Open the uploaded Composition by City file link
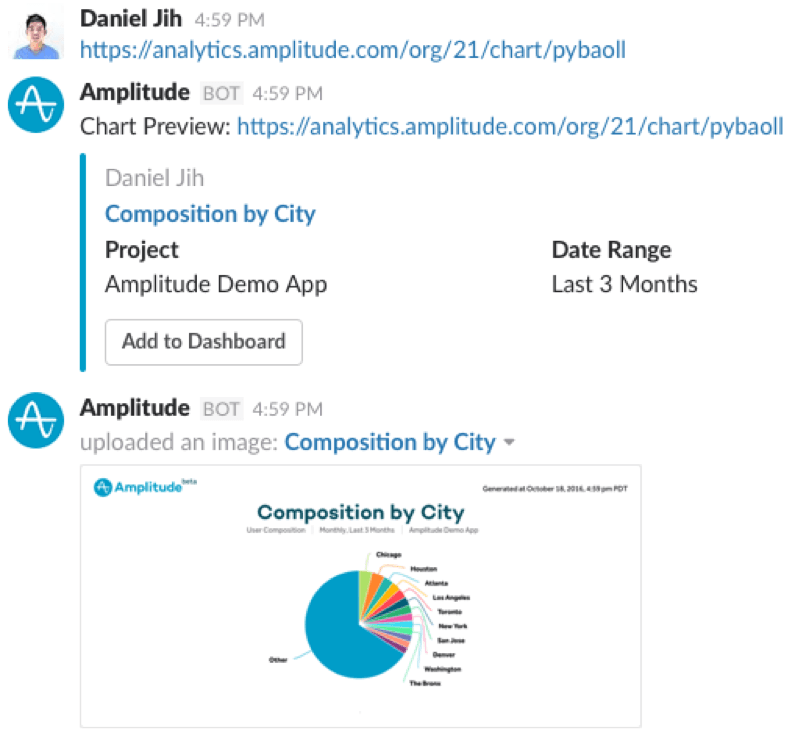Viewport: 795px width, 744px height. pos(390,442)
